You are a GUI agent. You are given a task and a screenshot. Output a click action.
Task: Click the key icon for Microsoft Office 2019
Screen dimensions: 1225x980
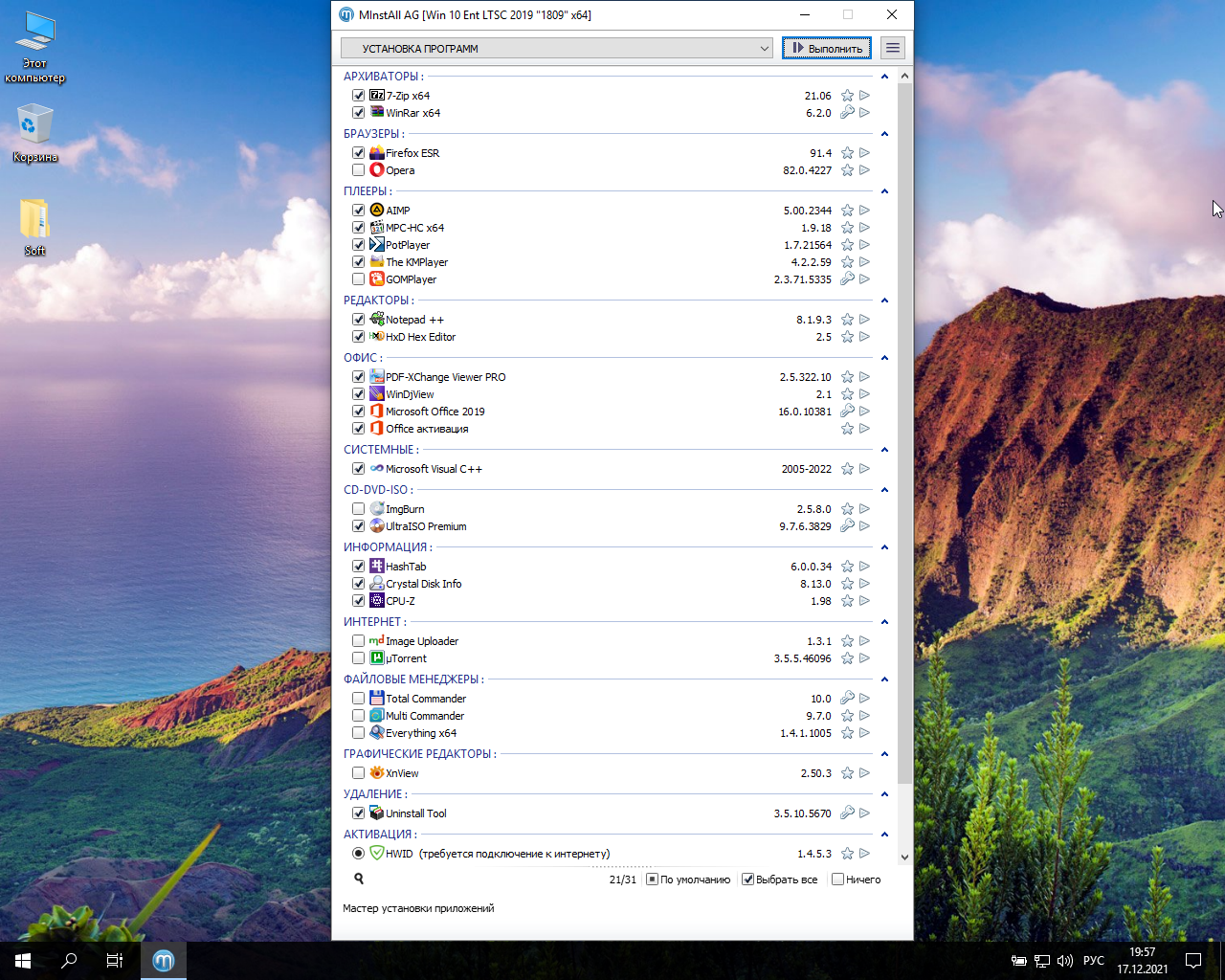(847, 412)
